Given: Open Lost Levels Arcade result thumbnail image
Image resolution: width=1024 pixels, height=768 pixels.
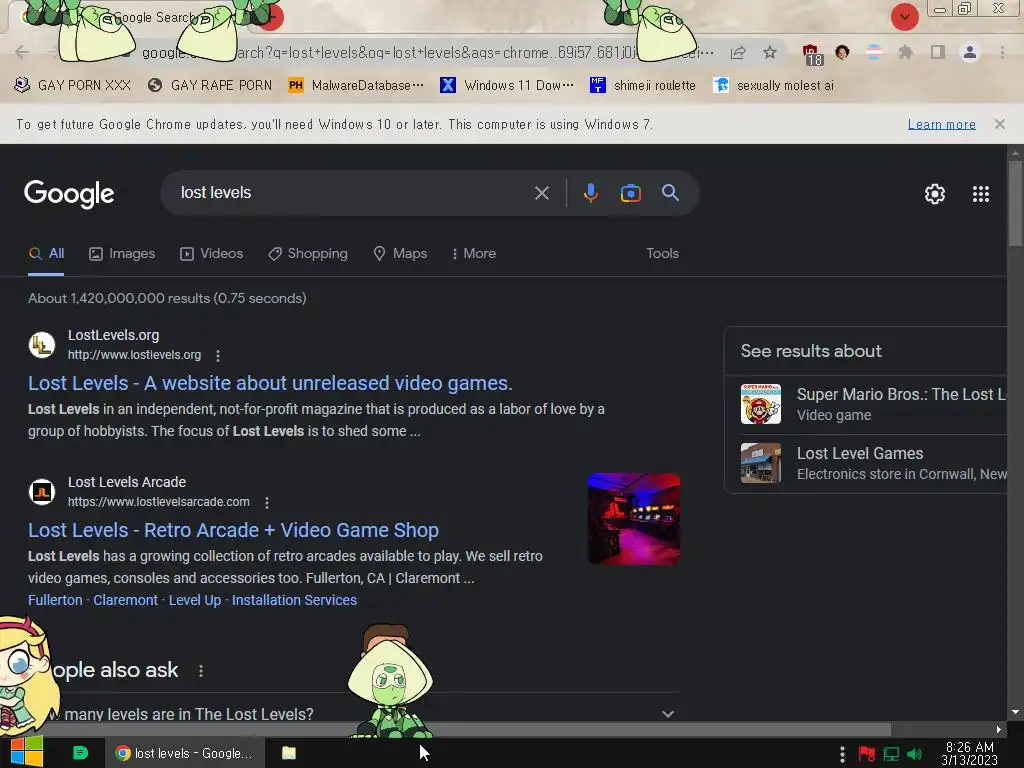Looking at the screenshot, I should coord(633,519).
